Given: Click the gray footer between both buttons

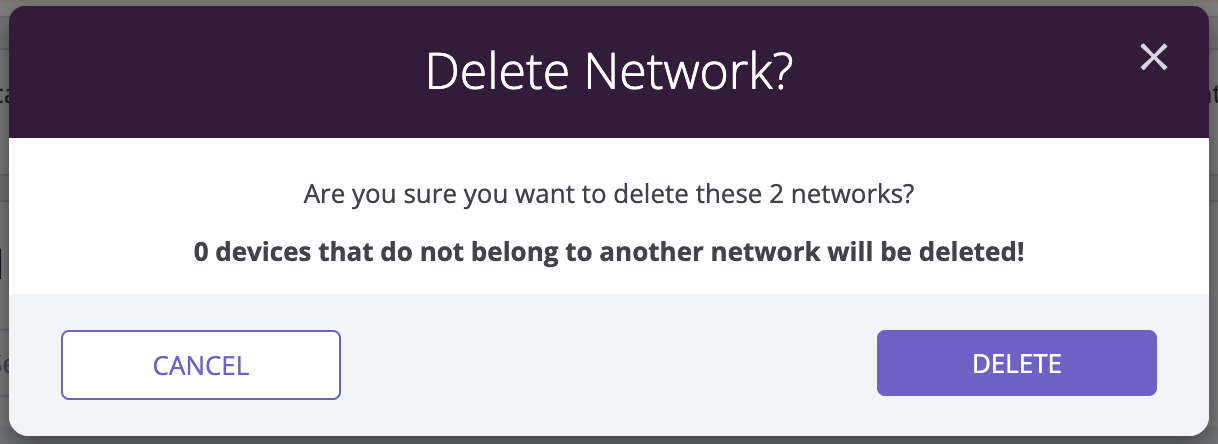Looking at the screenshot, I should pos(609,364).
